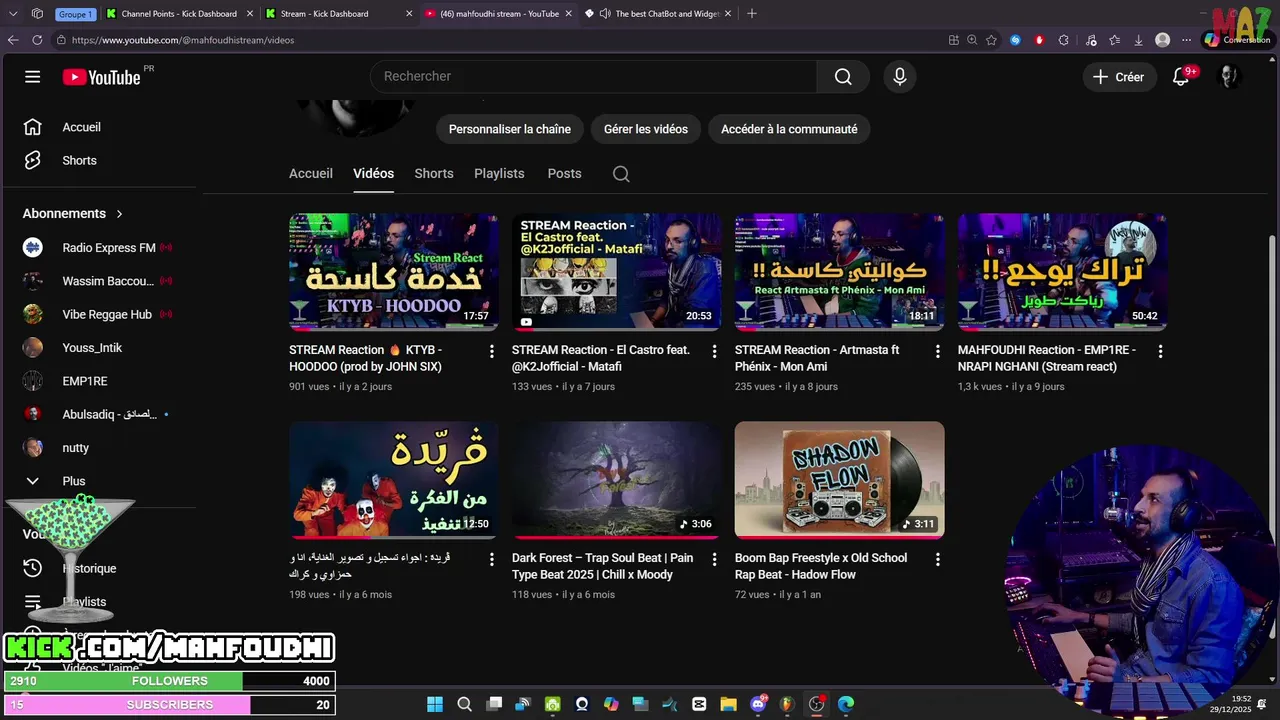
Task: Open more options for Dark Forest video
Action: 714,559
